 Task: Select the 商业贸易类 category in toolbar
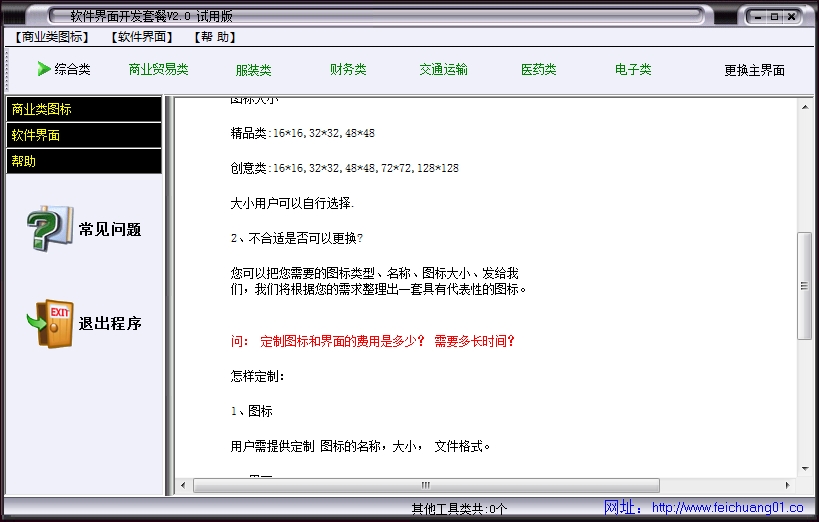[158, 70]
